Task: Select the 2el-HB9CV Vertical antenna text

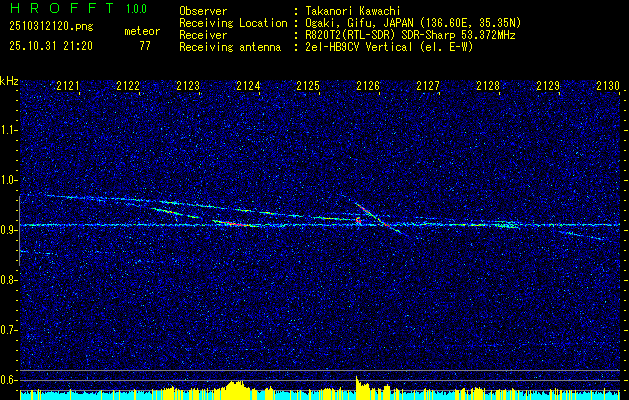Action: click(389, 47)
